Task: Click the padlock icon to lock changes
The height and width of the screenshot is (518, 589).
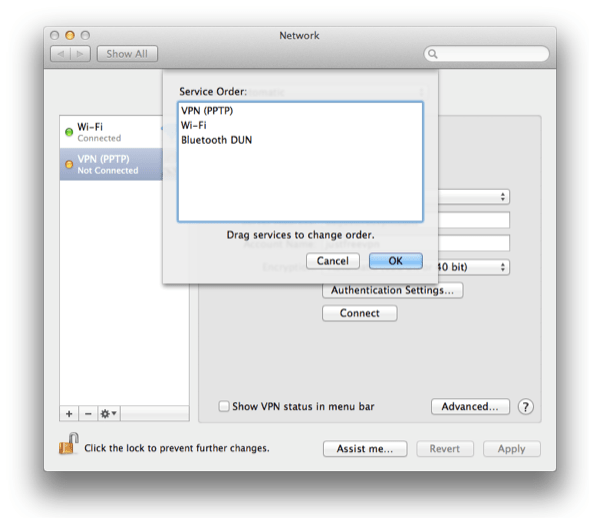Action: click(x=69, y=444)
